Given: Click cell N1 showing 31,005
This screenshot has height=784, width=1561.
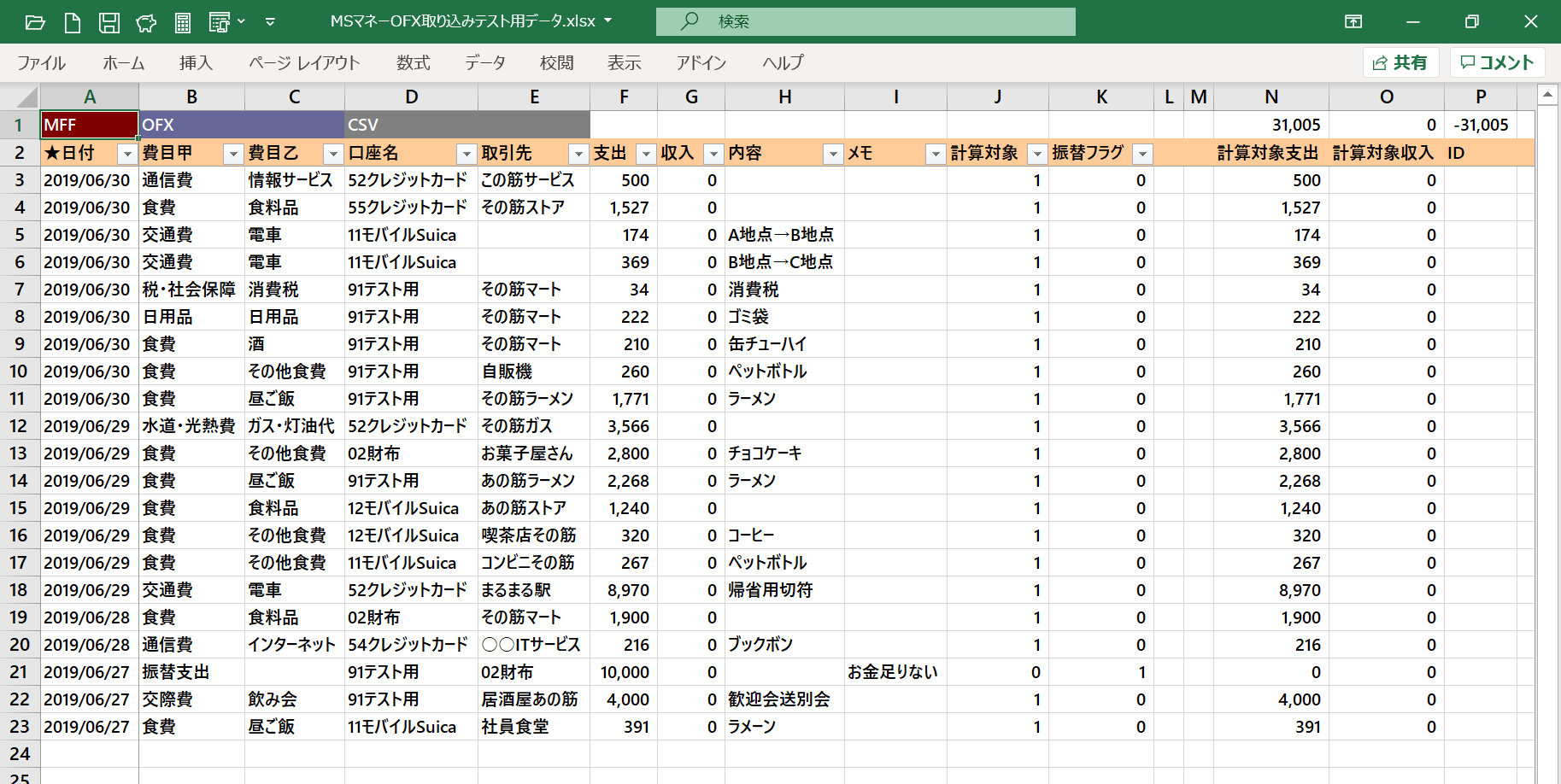Looking at the screenshot, I should pyautogui.click(x=1271, y=125).
